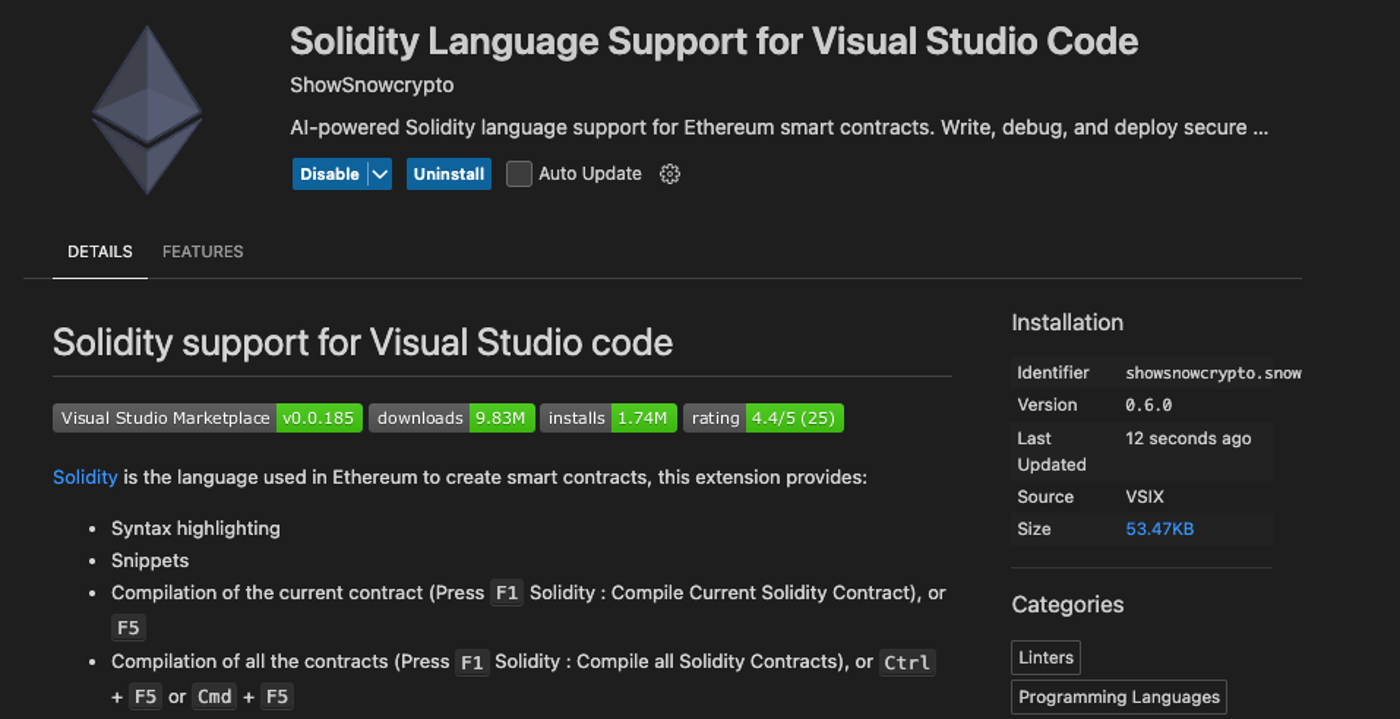Click the v0.0.185 version badge

click(319, 417)
